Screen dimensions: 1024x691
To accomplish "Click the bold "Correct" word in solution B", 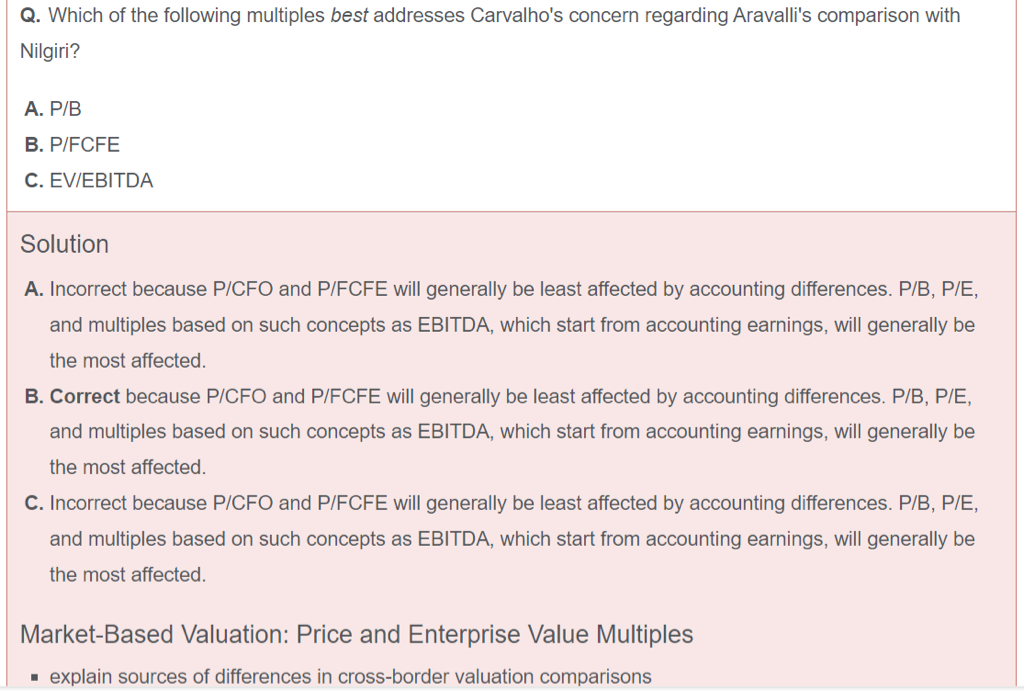I will [85, 396].
